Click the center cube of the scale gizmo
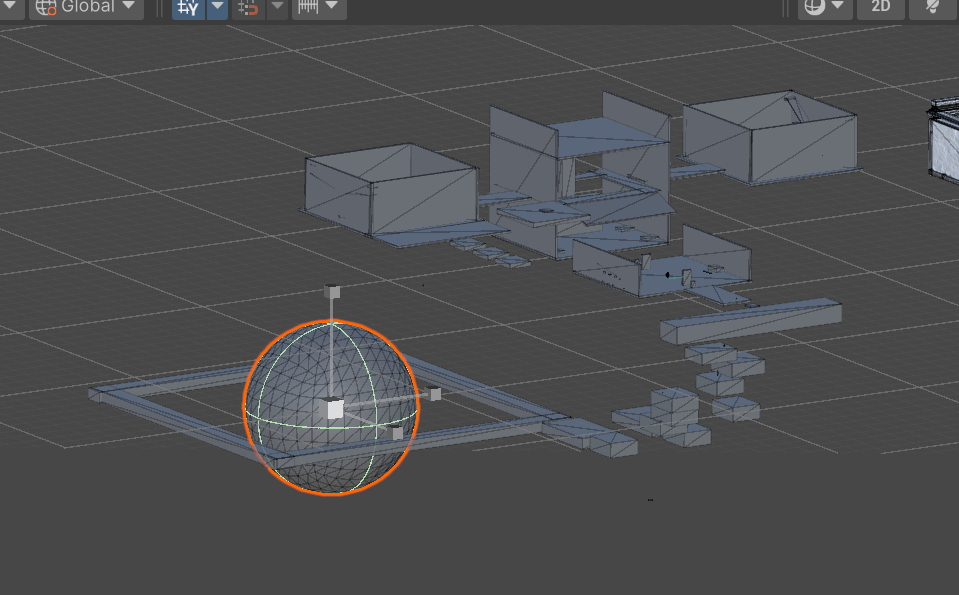959x595 pixels. pos(334,409)
